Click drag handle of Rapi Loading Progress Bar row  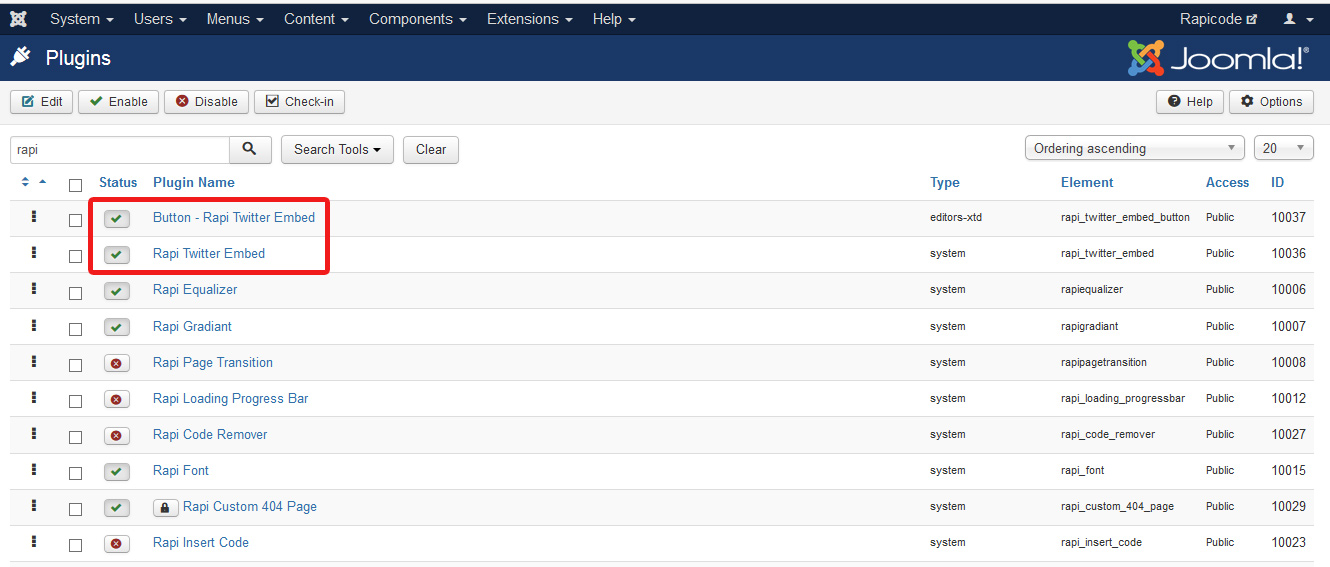point(33,398)
